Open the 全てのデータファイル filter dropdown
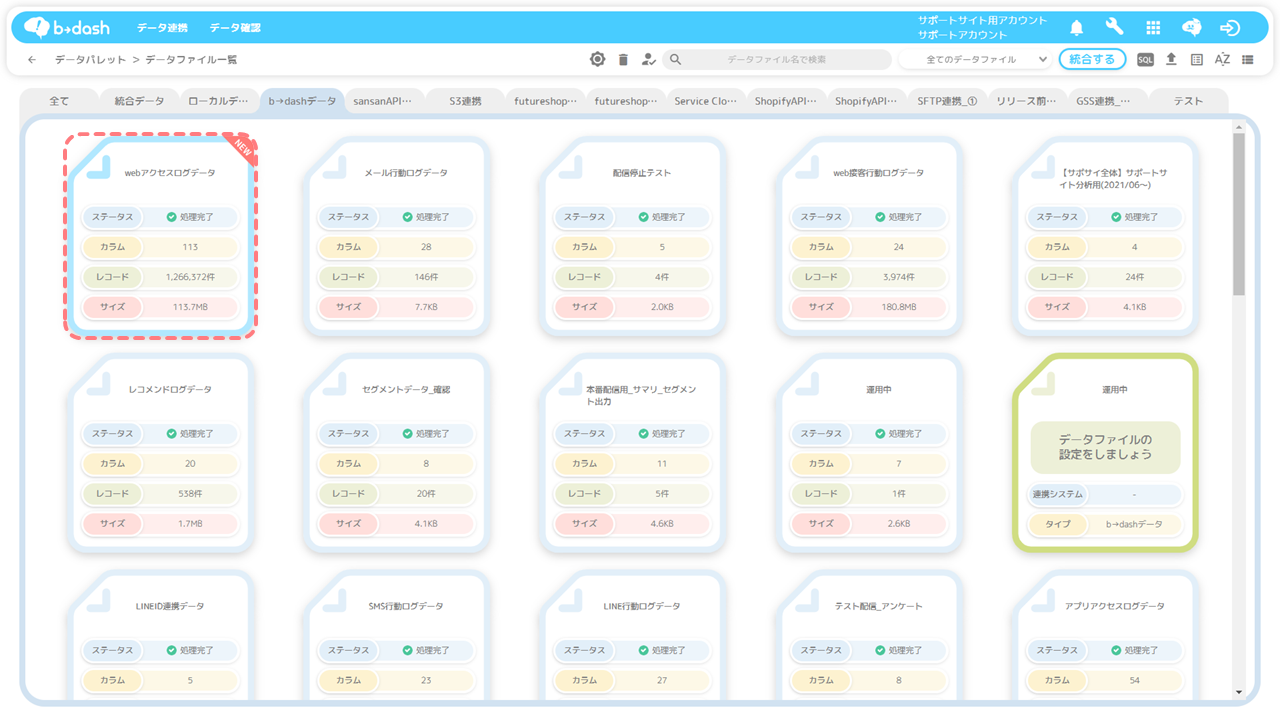 [x=974, y=60]
